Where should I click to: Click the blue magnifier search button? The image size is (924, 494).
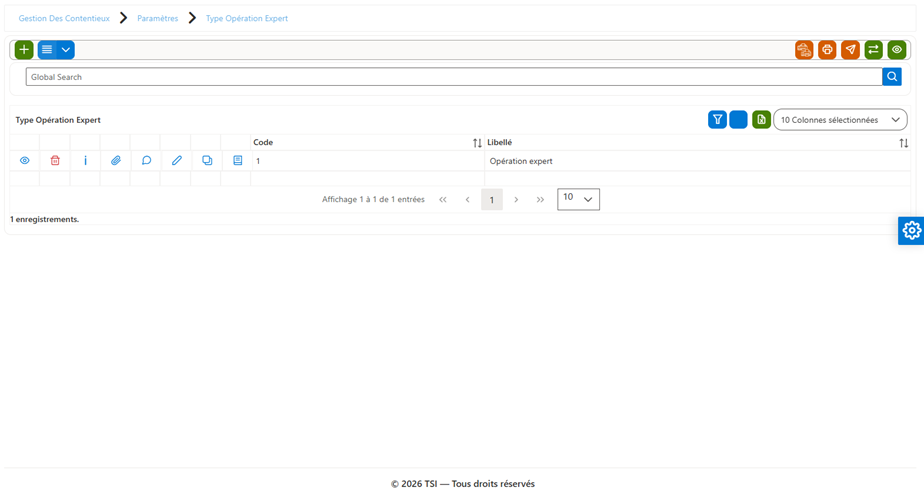892,77
